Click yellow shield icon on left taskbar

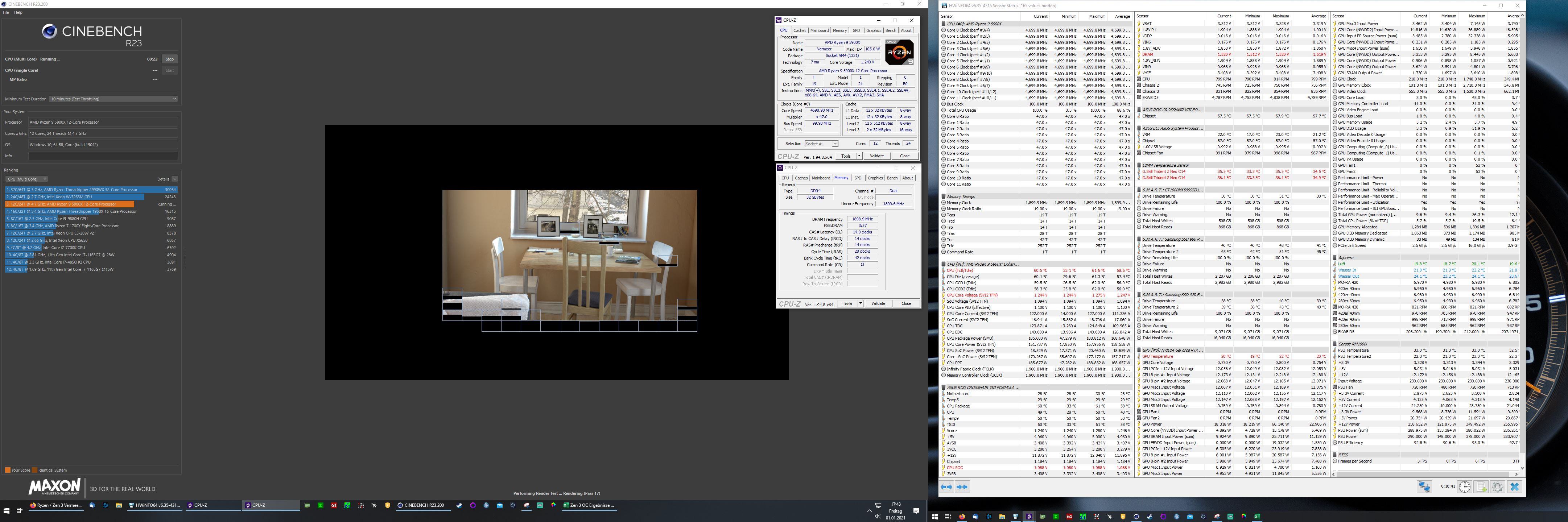388,505
